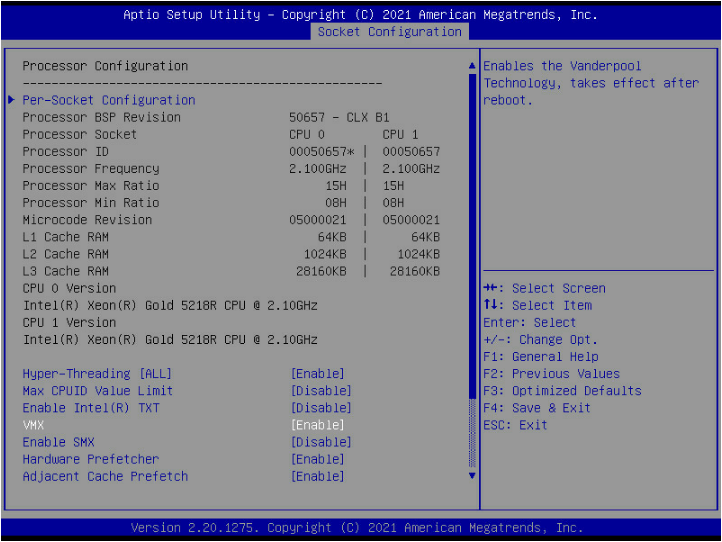Select the VMX setting label

coord(34,425)
